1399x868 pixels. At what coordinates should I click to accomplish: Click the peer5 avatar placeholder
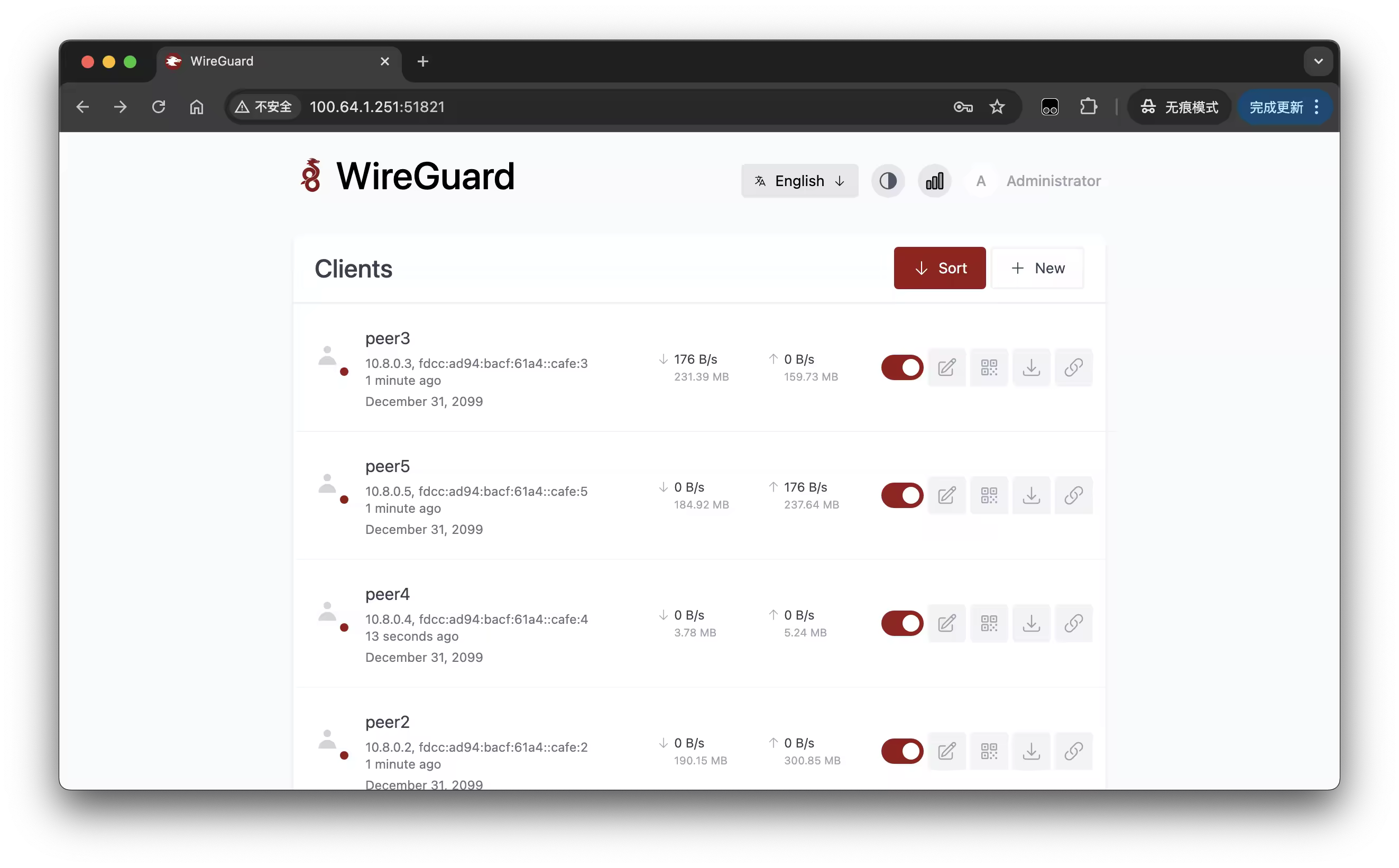pyautogui.click(x=327, y=485)
